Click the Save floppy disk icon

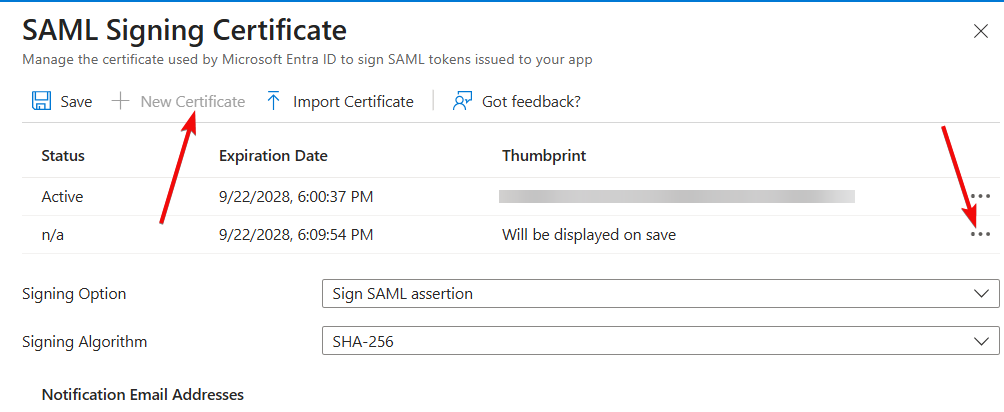[41, 101]
